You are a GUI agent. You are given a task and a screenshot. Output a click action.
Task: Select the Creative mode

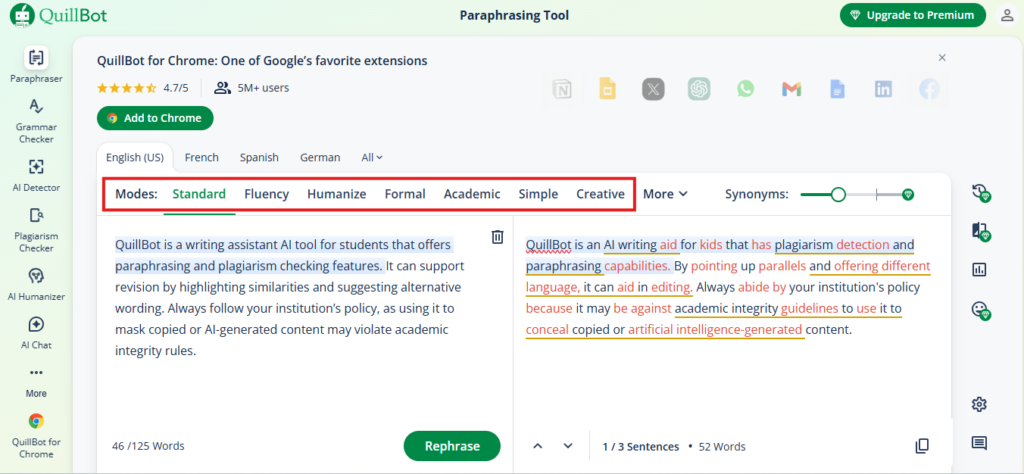[x=600, y=194]
